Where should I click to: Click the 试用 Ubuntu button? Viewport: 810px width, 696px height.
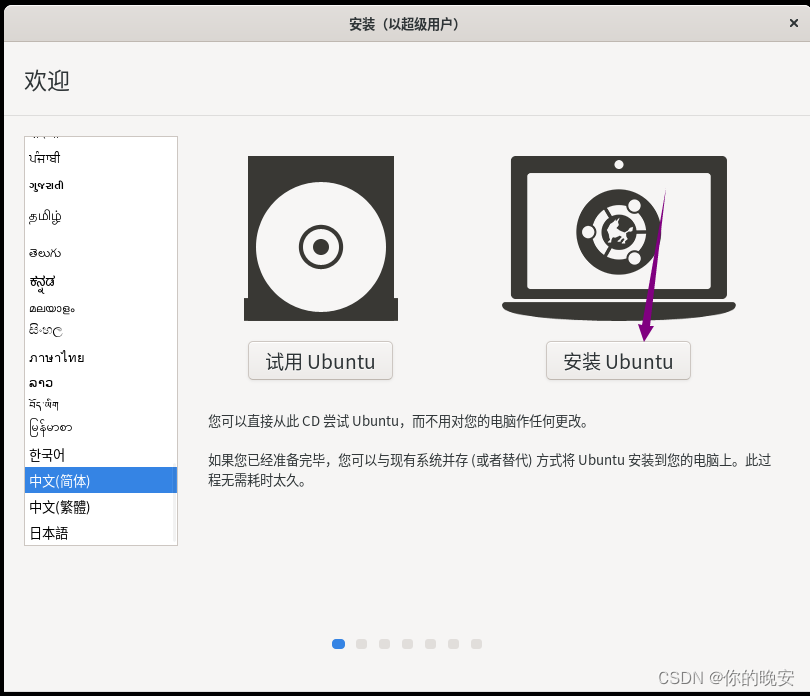[320, 361]
